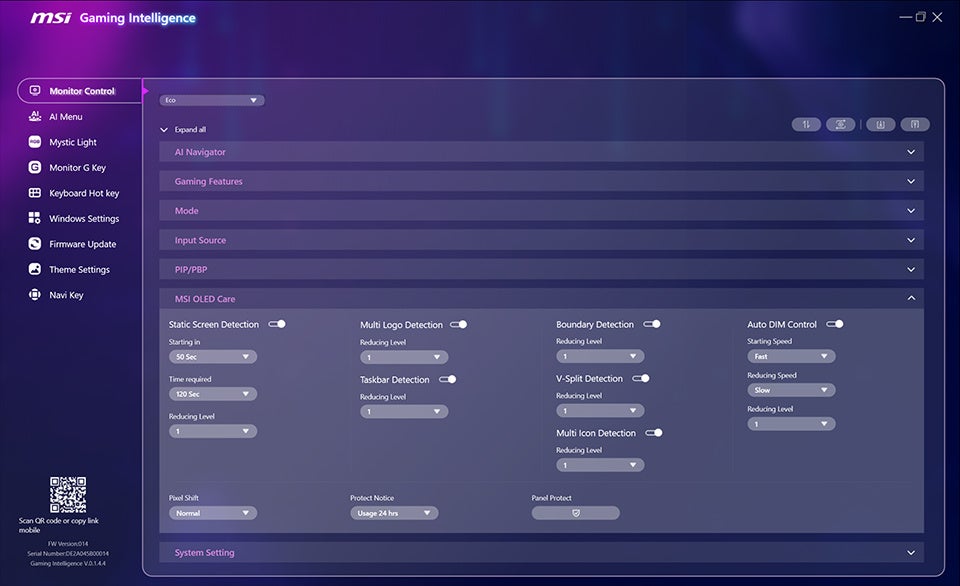Image resolution: width=960 pixels, height=586 pixels.
Task: Toggle Boundary Detection switch
Action: click(x=652, y=324)
